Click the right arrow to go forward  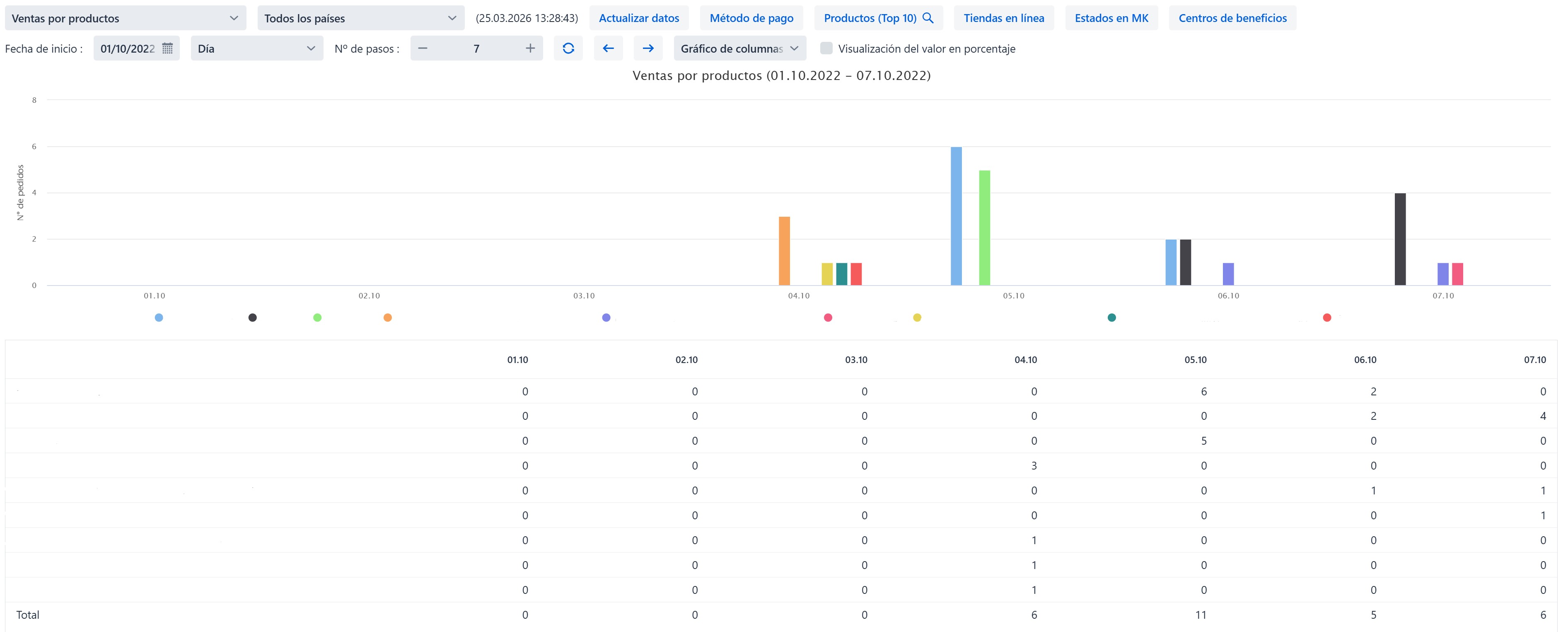coord(647,48)
